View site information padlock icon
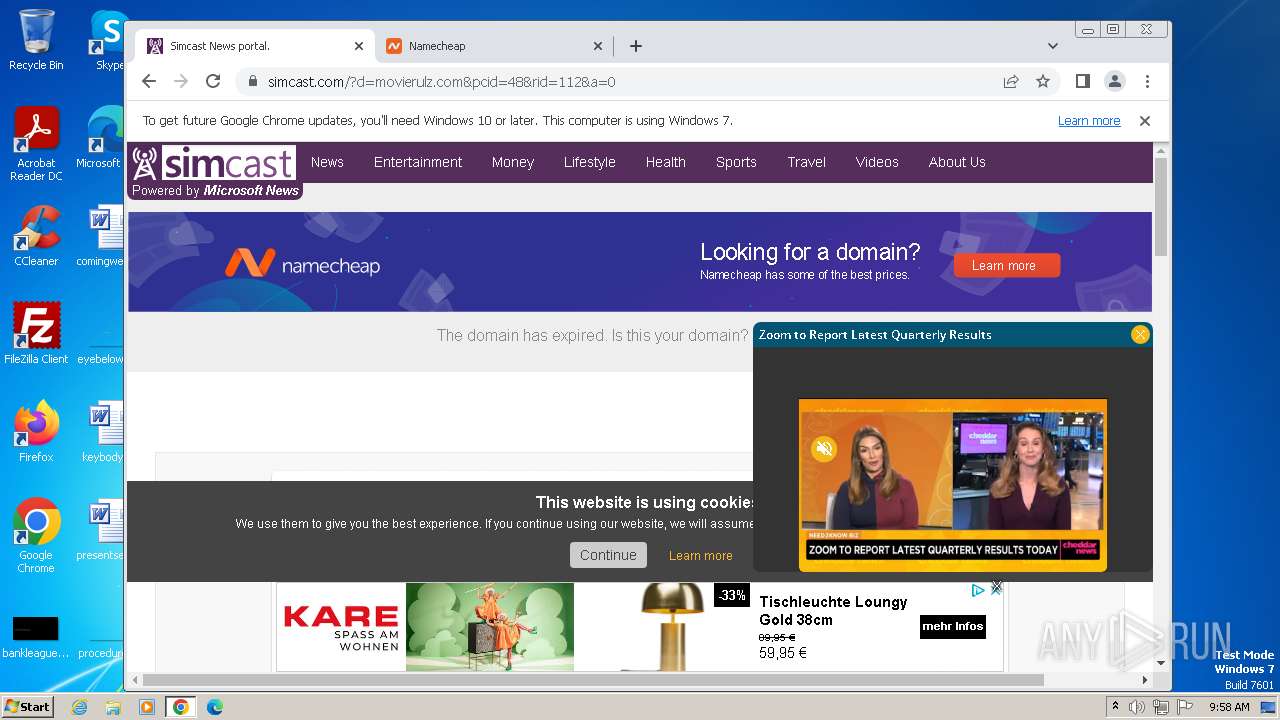The image size is (1280, 720). coord(252,81)
